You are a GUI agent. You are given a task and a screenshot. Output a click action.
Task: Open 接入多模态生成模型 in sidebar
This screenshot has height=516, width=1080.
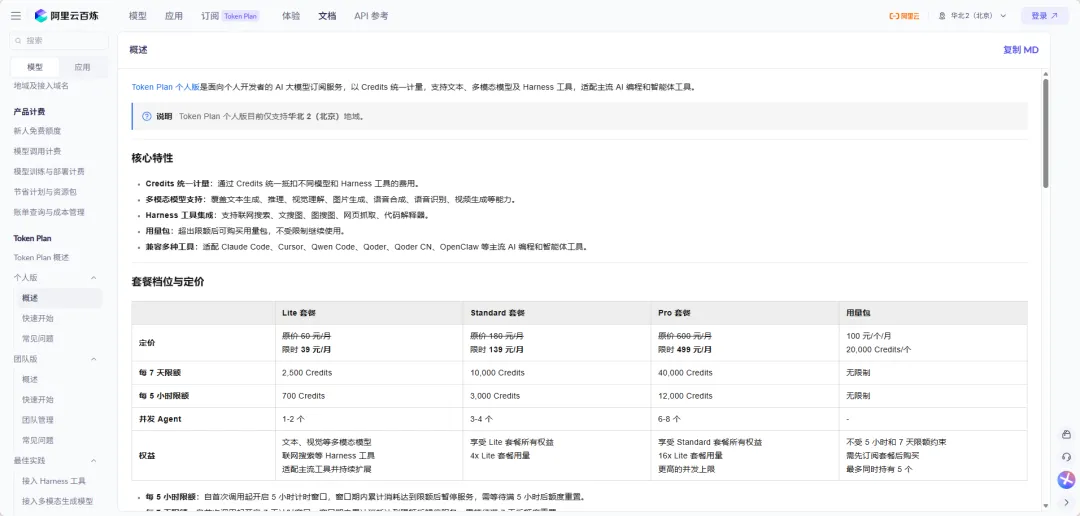click(x=57, y=501)
